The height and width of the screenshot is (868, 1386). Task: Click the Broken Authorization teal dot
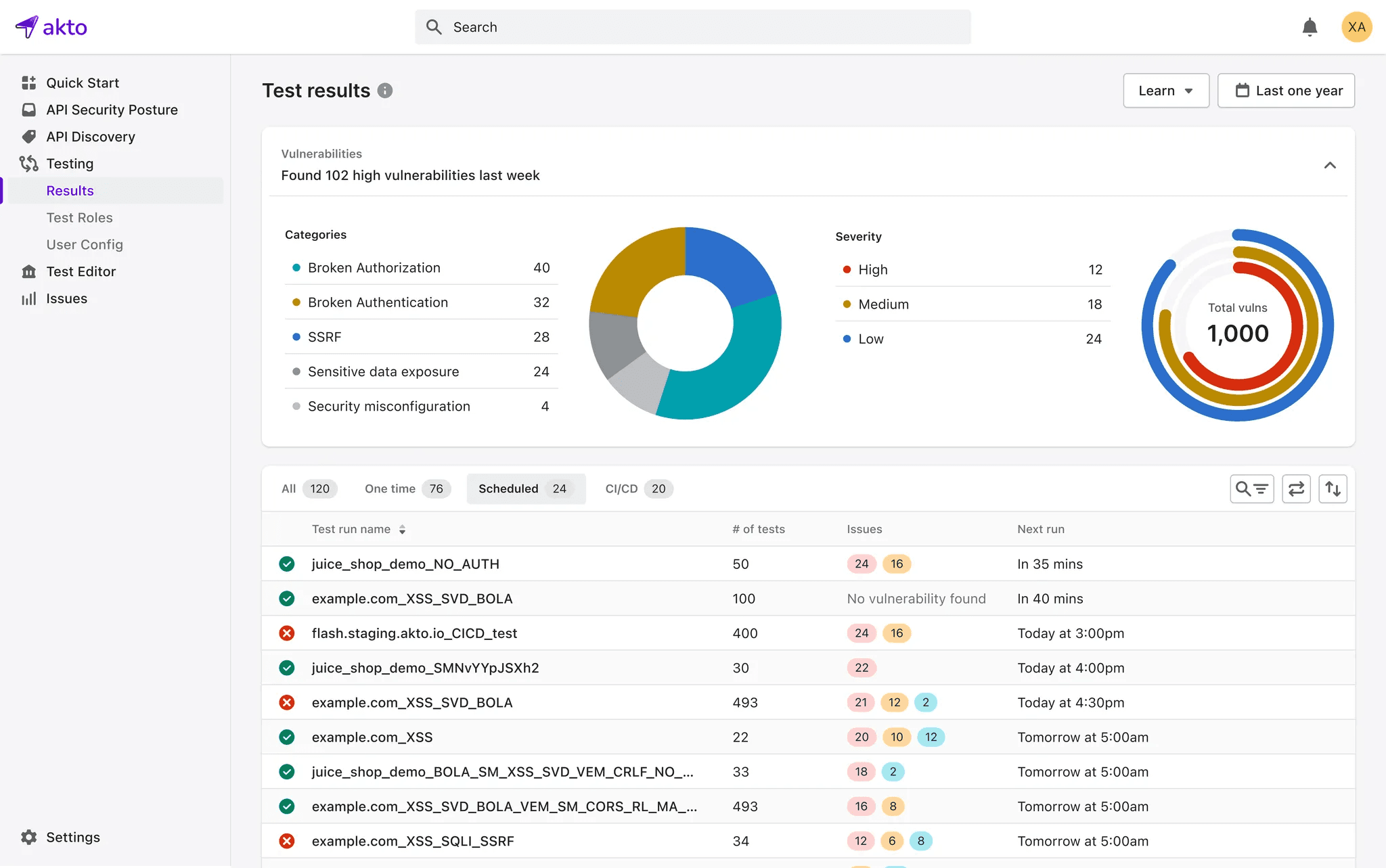click(x=296, y=268)
